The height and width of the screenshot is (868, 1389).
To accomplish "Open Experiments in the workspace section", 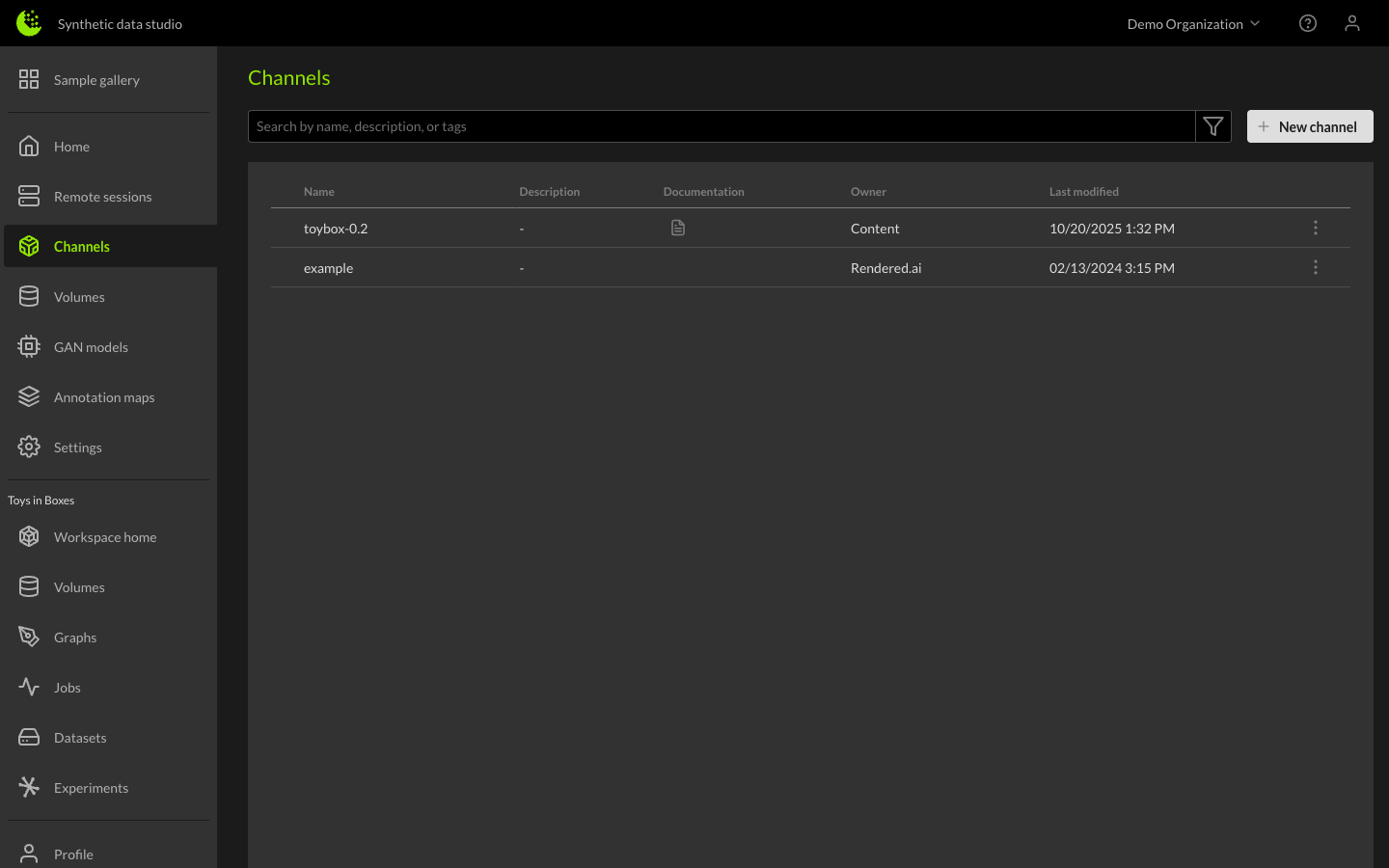I will tap(91, 788).
